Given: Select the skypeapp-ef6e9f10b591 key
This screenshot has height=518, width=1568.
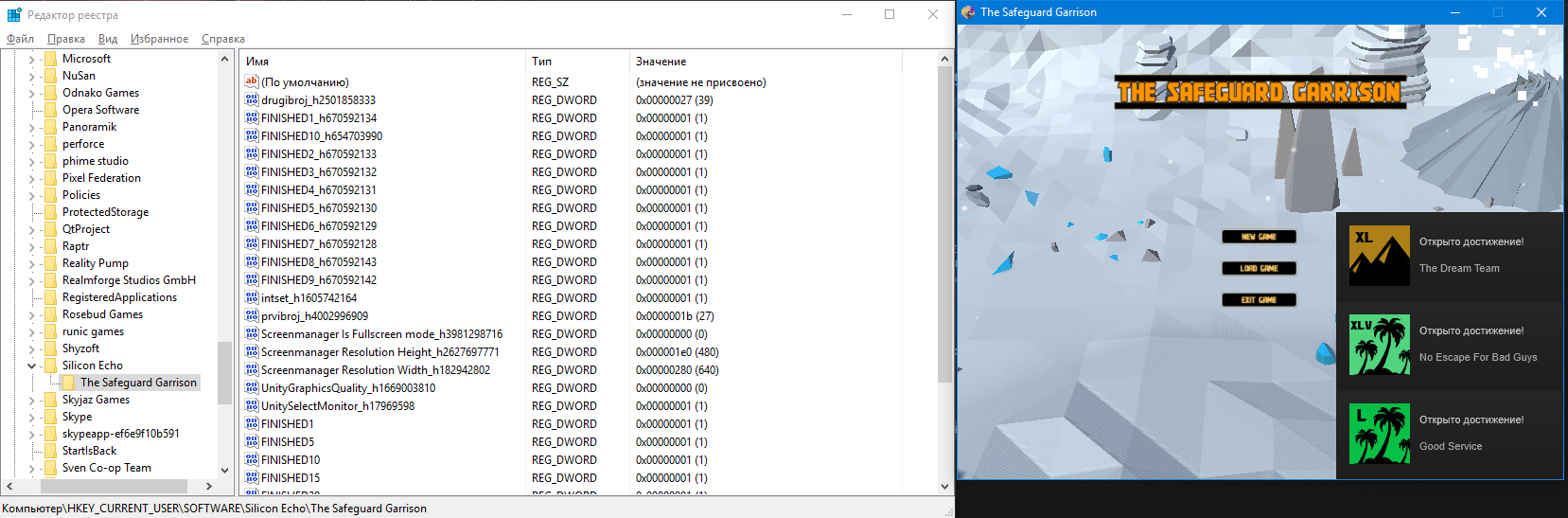Looking at the screenshot, I should click(120, 434).
